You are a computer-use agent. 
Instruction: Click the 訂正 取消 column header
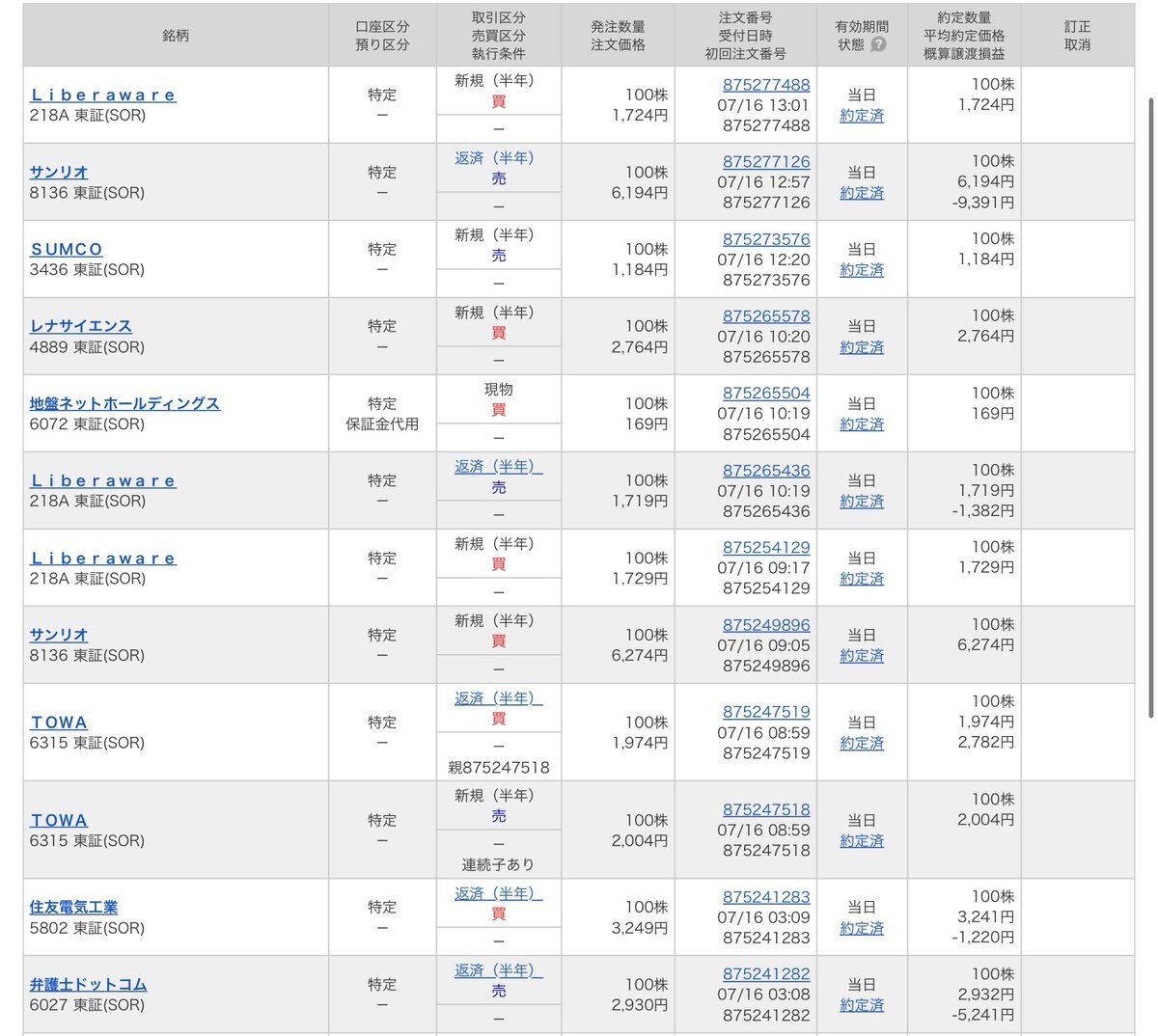point(1078,35)
